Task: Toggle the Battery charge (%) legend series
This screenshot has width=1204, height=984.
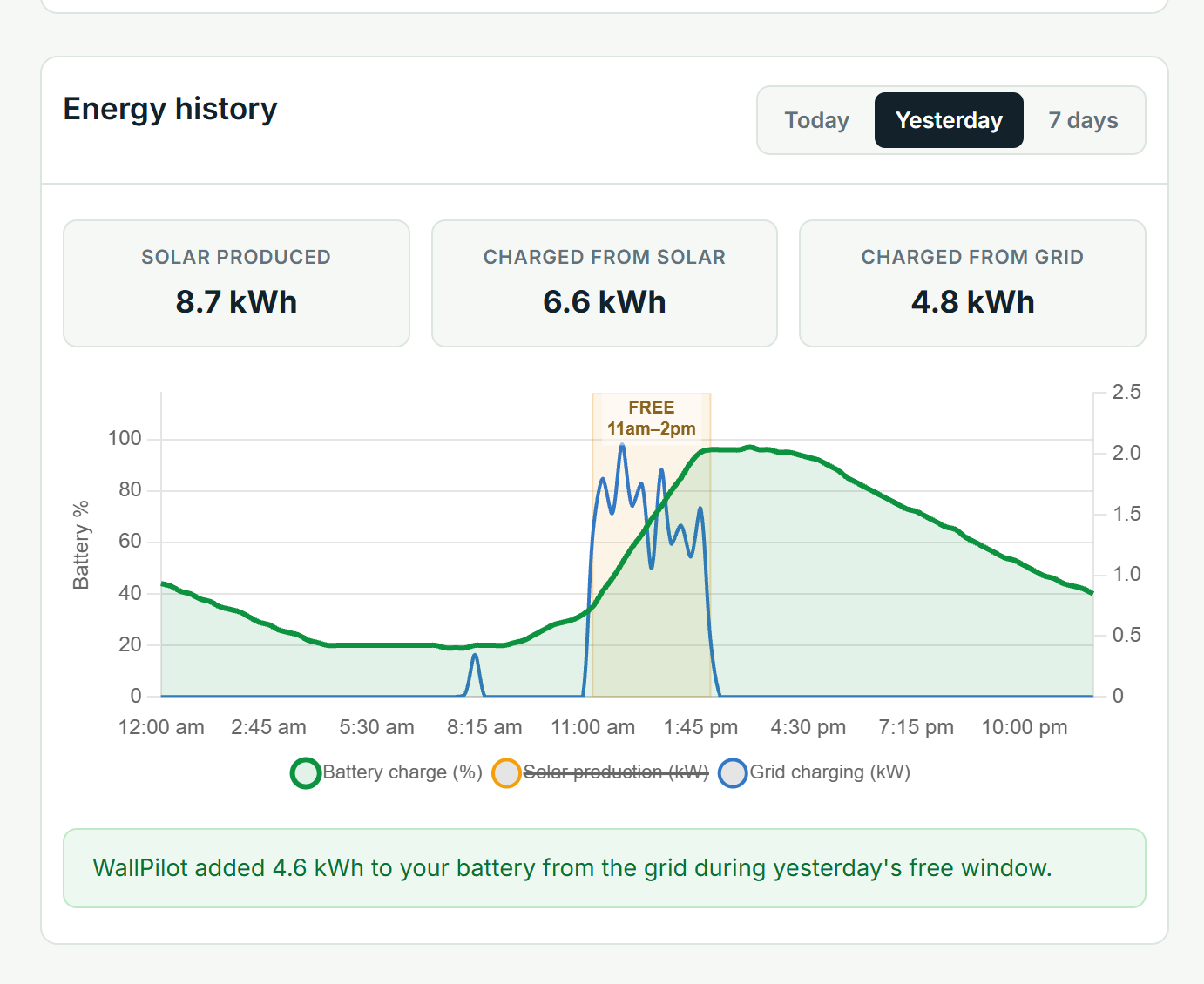Action: (387, 772)
